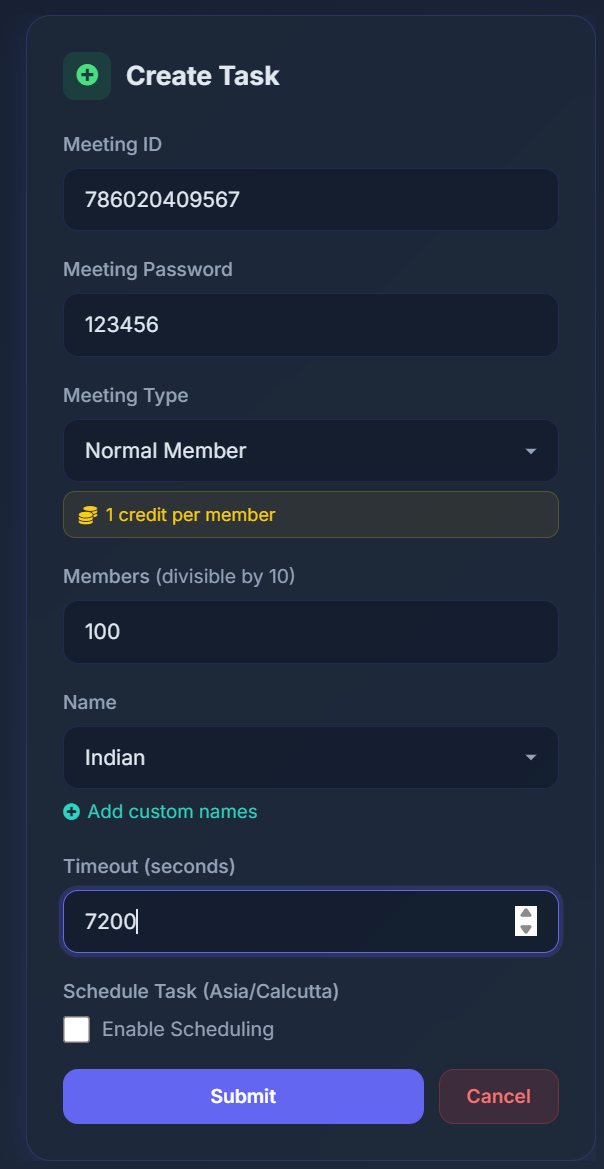This screenshot has height=1169, width=604.
Task: Open Add custom names link
Action: pyautogui.click(x=160, y=812)
